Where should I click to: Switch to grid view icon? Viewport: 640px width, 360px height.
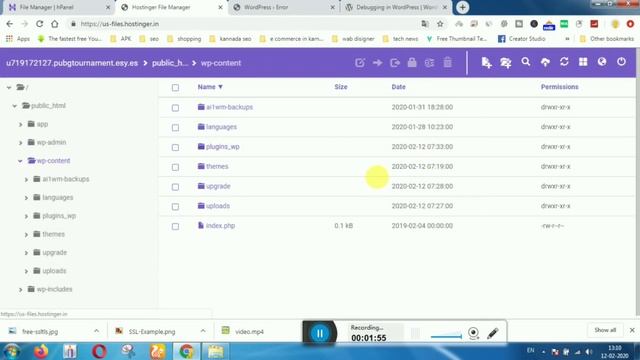coord(583,62)
